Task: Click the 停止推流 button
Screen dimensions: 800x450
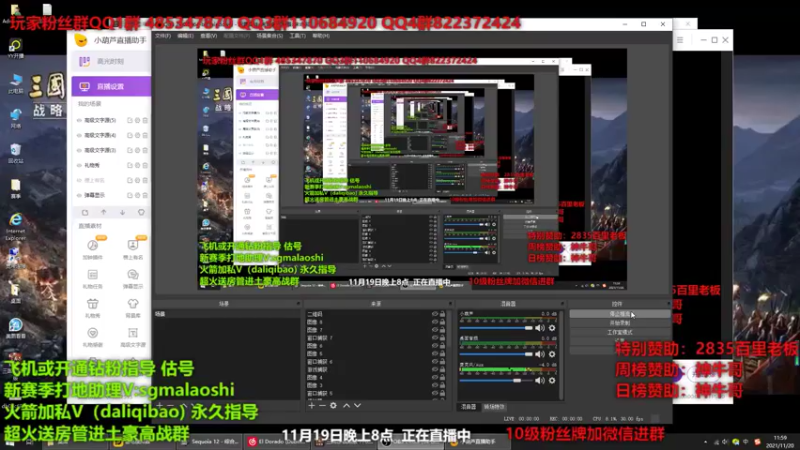Action: click(x=620, y=314)
